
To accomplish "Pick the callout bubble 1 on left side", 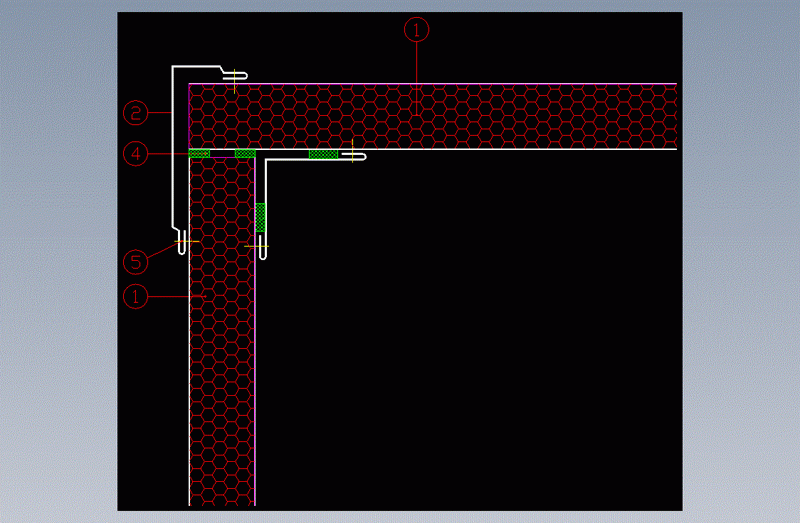I will coord(137,297).
